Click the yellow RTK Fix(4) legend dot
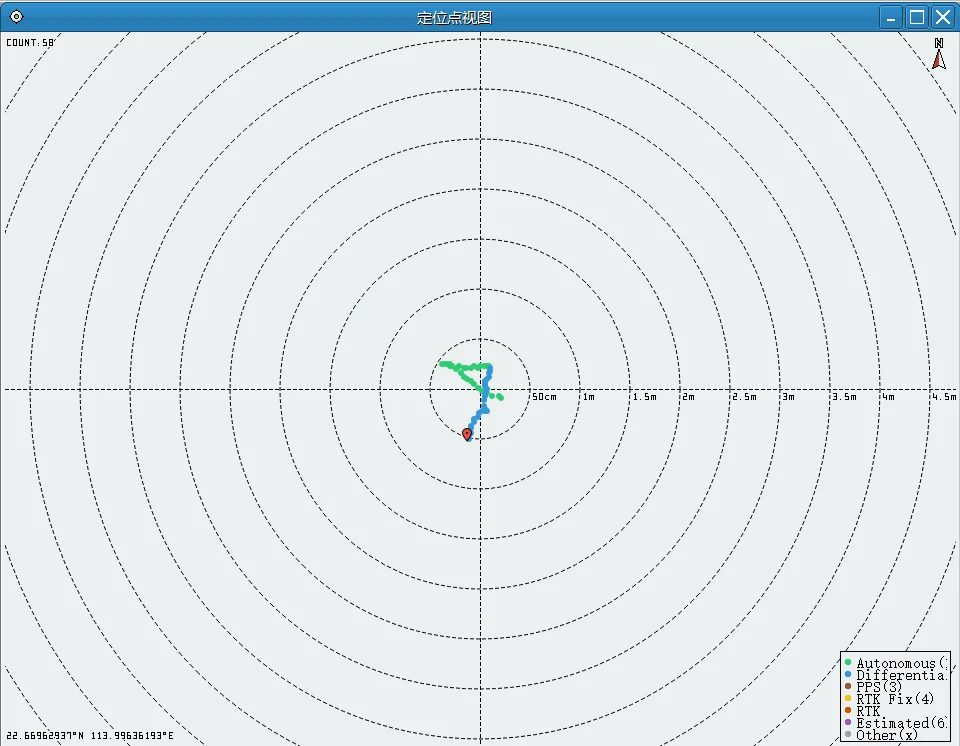 point(848,698)
